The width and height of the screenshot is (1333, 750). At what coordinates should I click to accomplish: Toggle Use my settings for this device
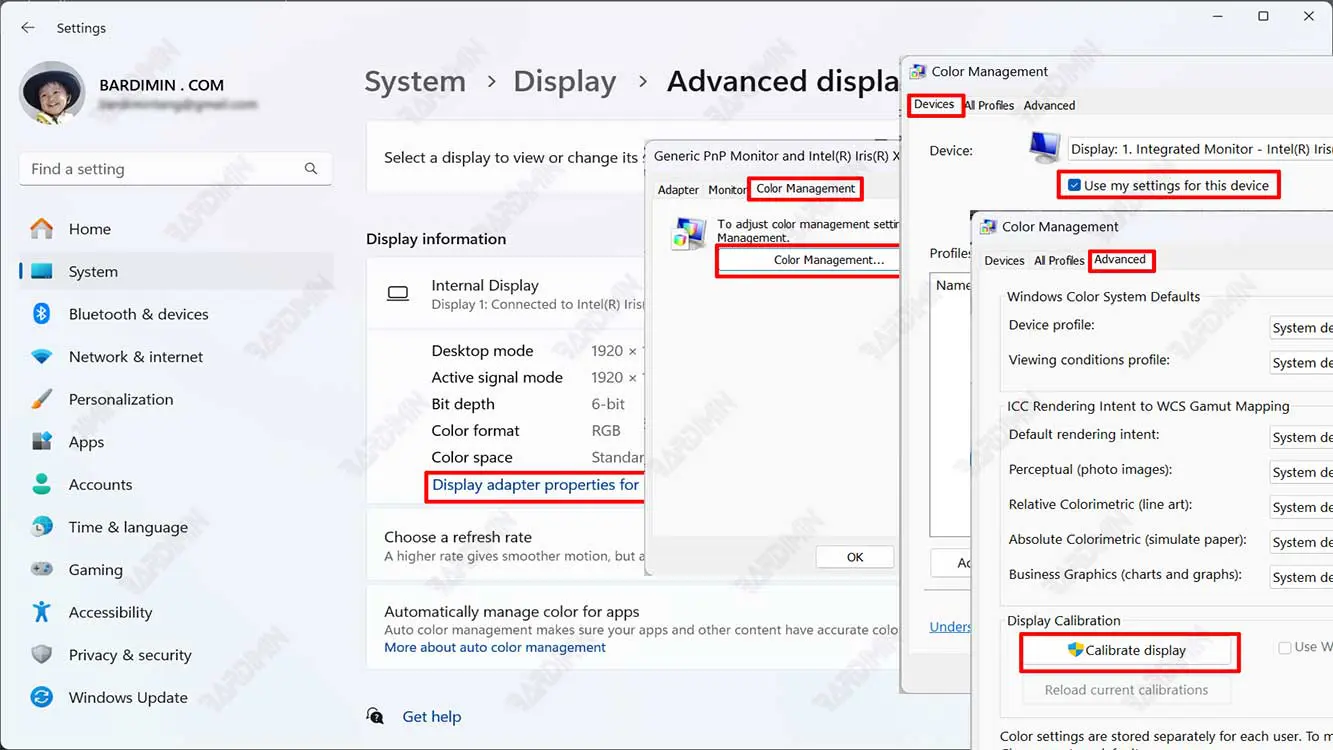click(x=1074, y=185)
